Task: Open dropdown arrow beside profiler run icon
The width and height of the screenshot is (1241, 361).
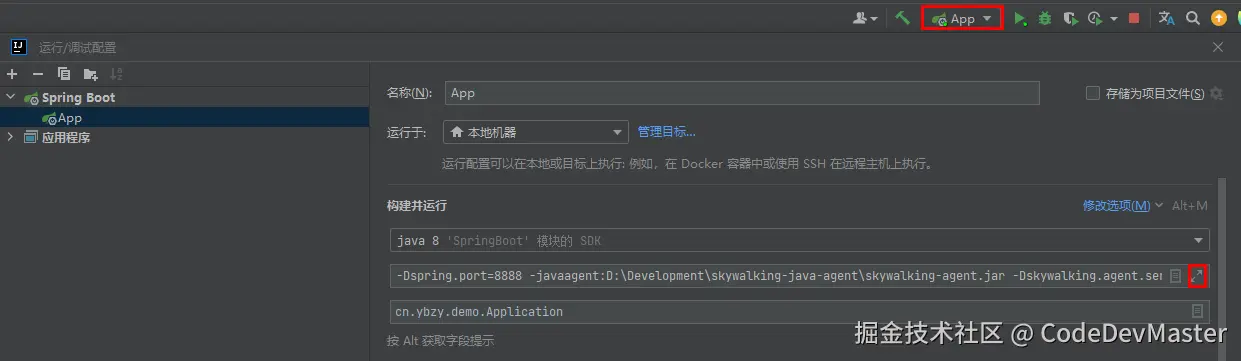Action: click(1114, 18)
